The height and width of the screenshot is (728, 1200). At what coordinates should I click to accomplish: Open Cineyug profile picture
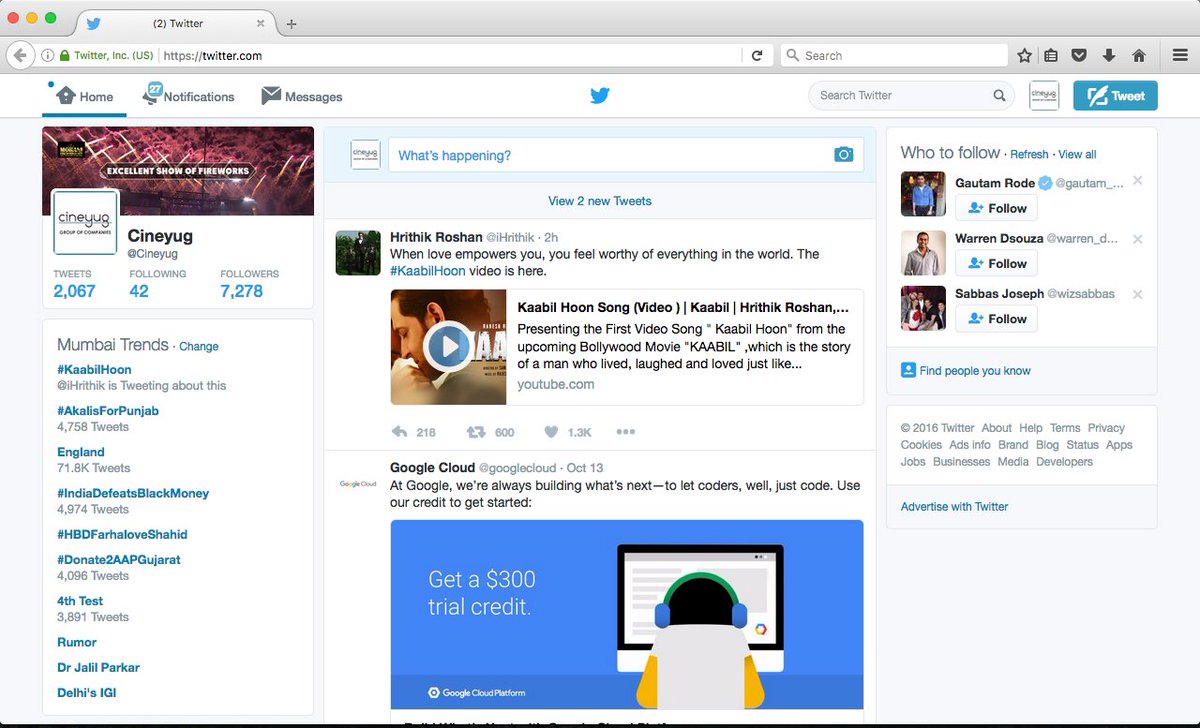click(85, 222)
